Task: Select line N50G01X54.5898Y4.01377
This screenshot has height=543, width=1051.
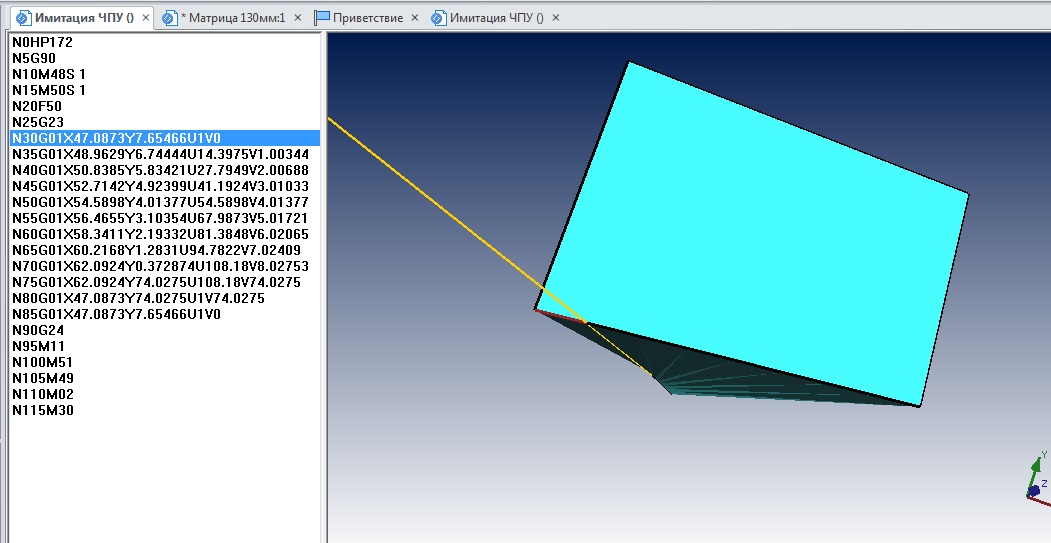Action: pos(165,202)
